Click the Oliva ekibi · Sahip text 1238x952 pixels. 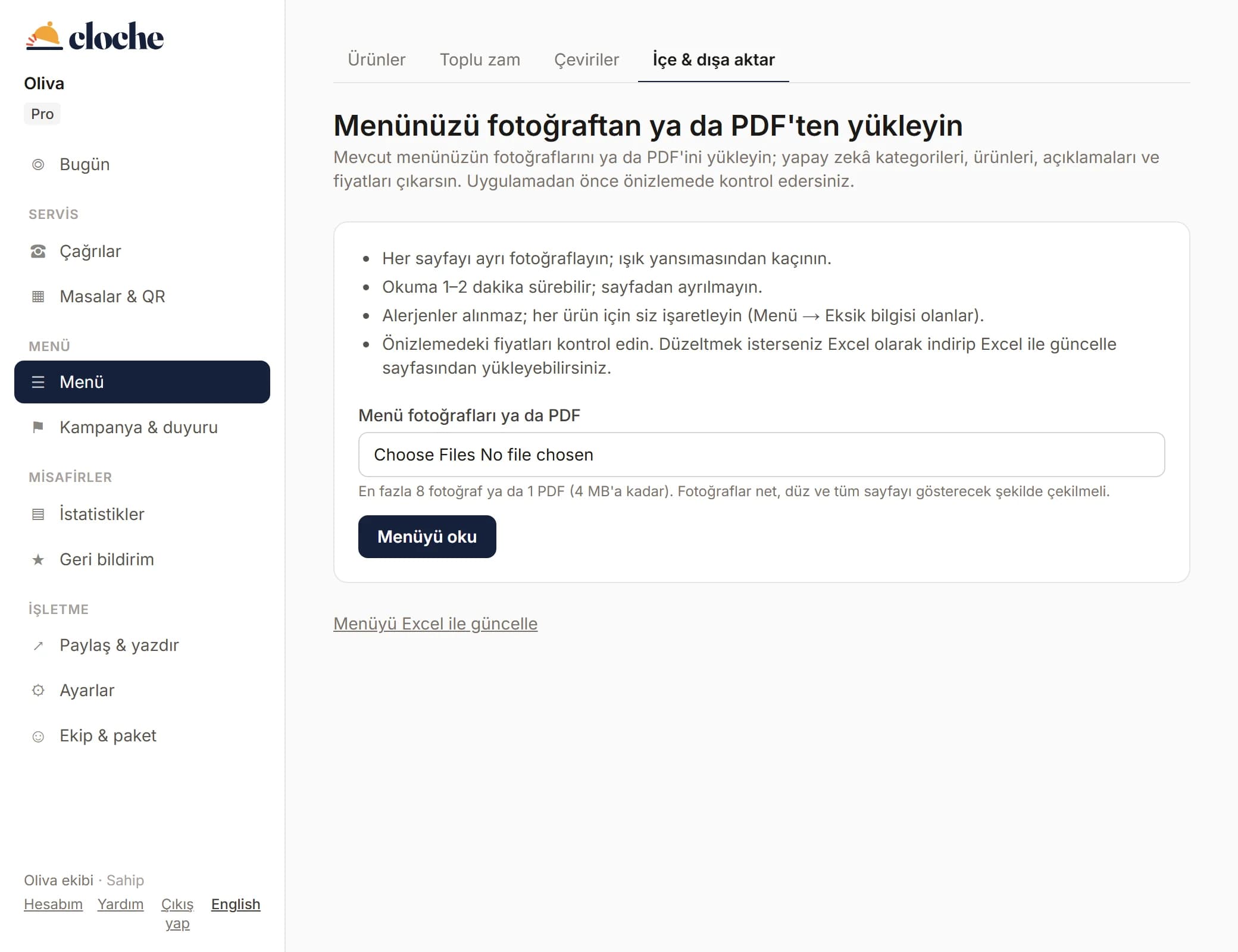click(x=84, y=881)
